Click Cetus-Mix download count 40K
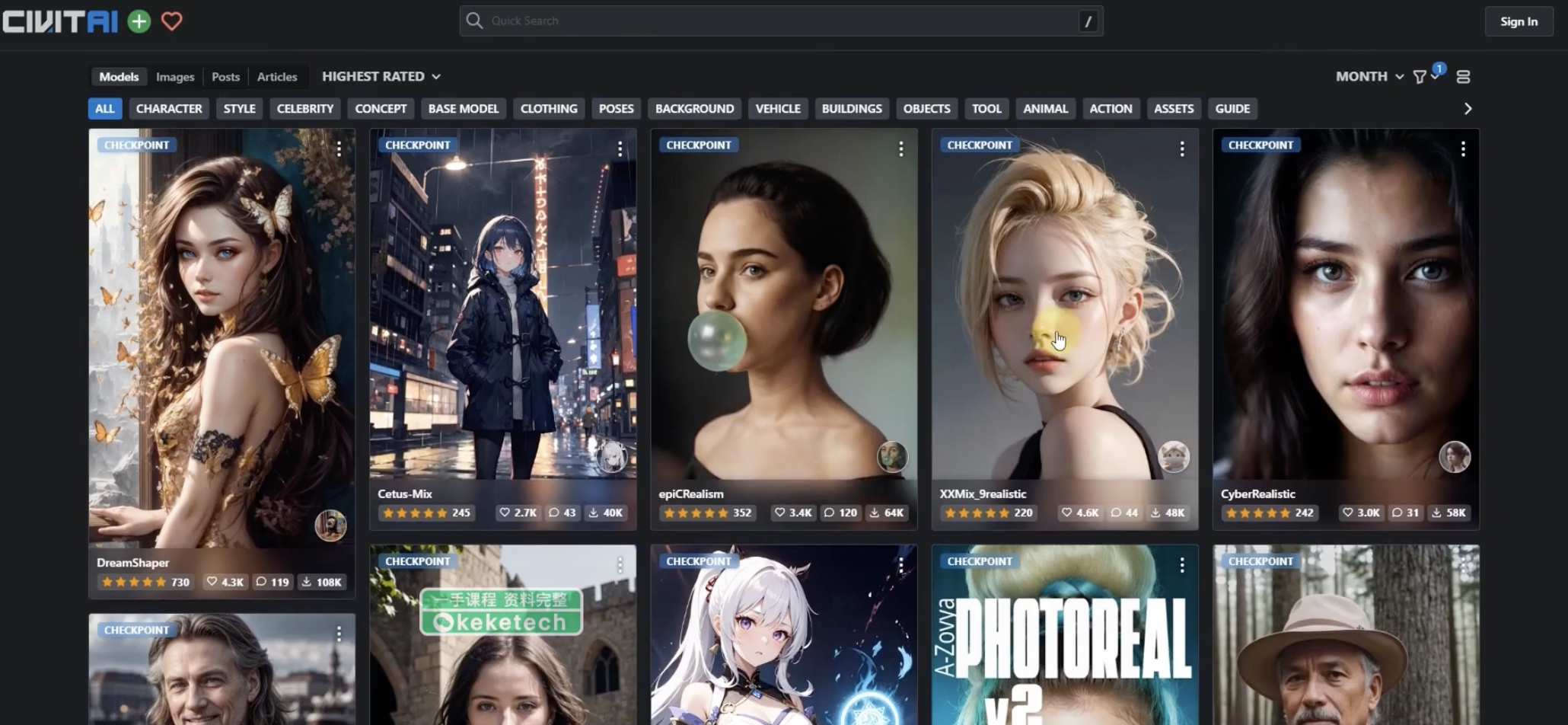The width and height of the screenshot is (1568, 725). click(x=606, y=513)
